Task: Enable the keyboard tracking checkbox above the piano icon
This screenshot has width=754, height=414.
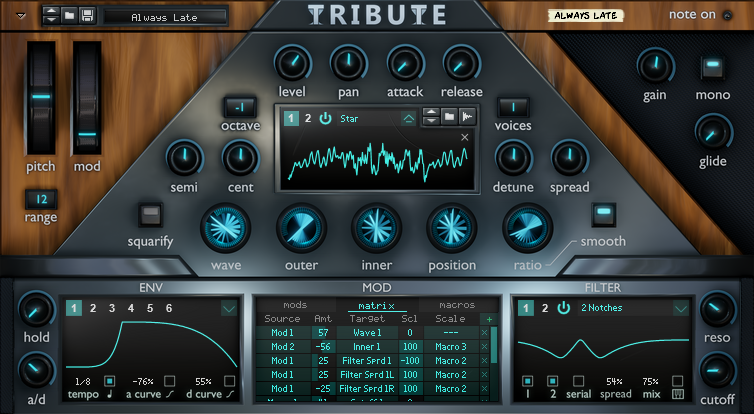Action: pos(678,381)
